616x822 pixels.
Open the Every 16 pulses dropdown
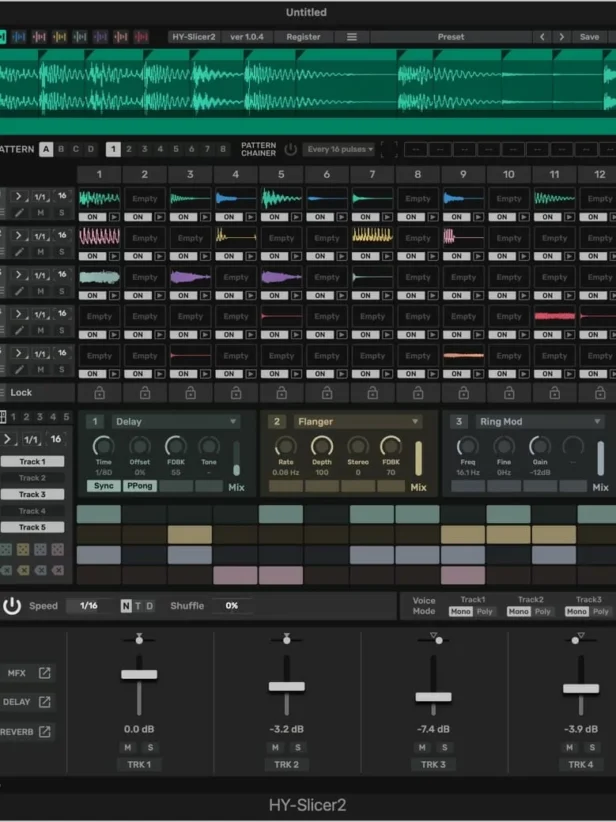click(340, 149)
